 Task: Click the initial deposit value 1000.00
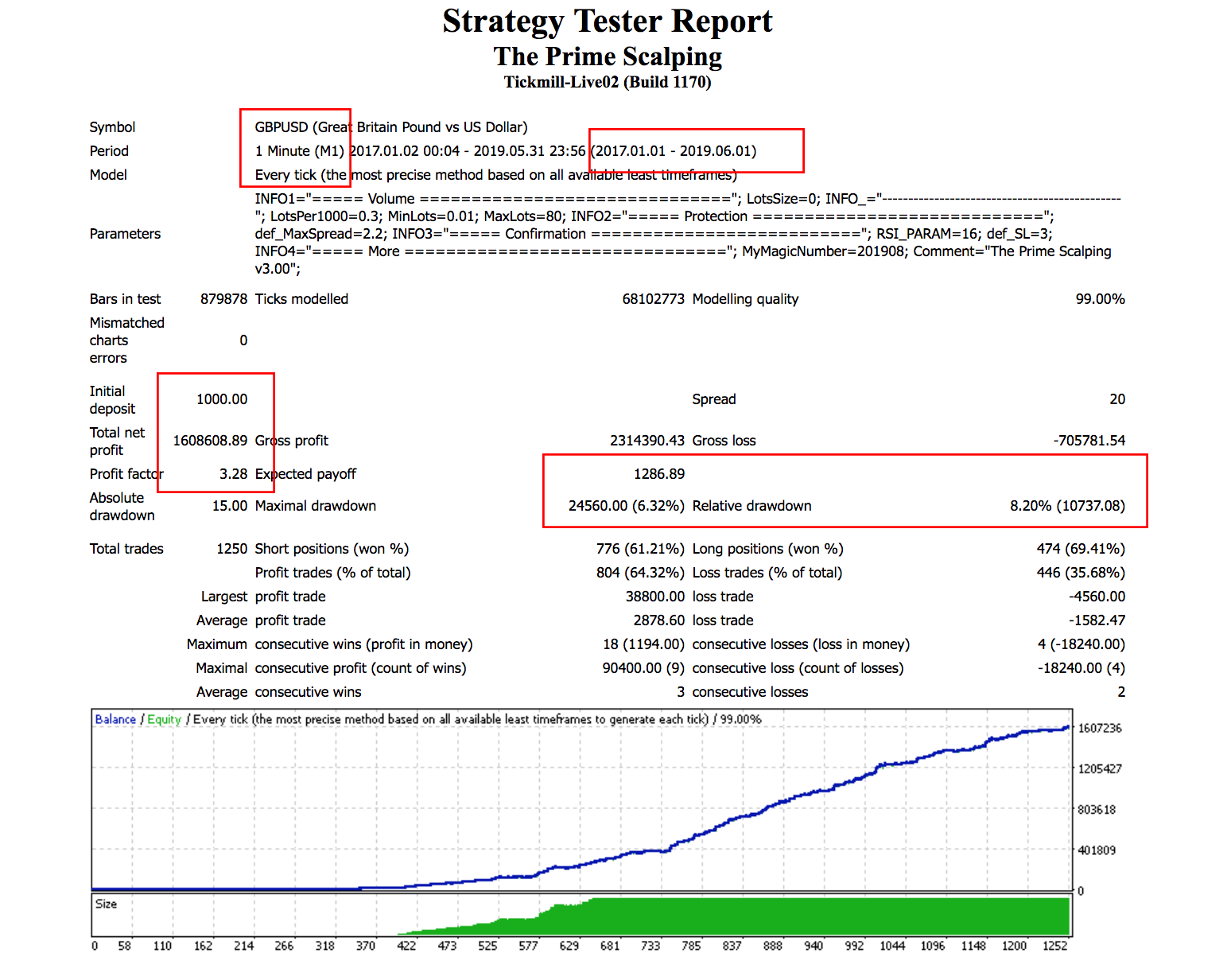[222, 399]
